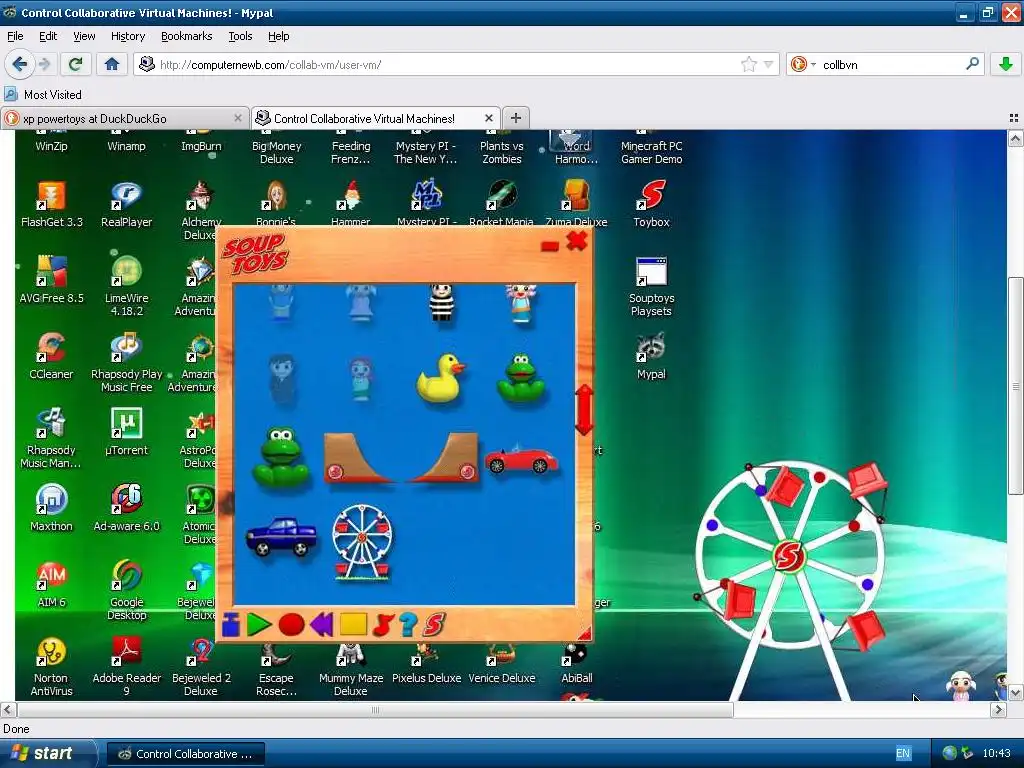Go back with the browser back arrow
1024x768 pixels.
(19, 64)
